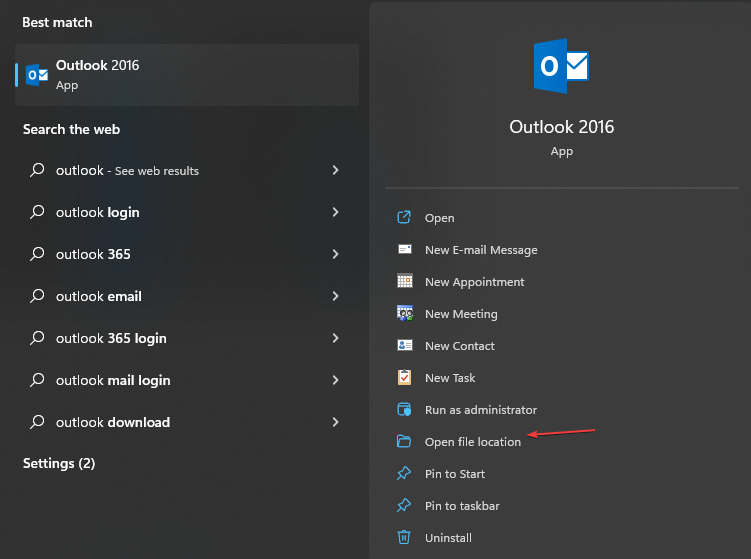The height and width of the screenshot is (559, 751).
Task: Click the search icon beside outlook 365
Action: [37, 254]
